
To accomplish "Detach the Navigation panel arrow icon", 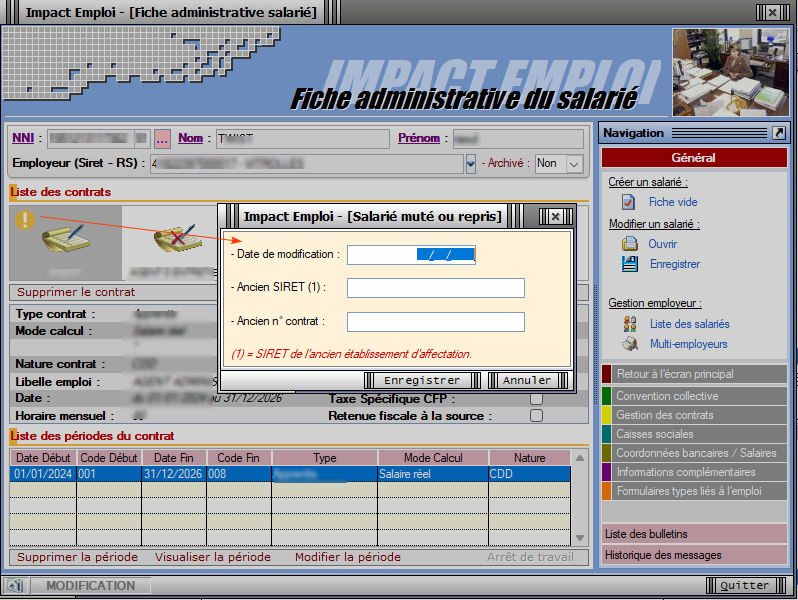I will click(779, 133).
